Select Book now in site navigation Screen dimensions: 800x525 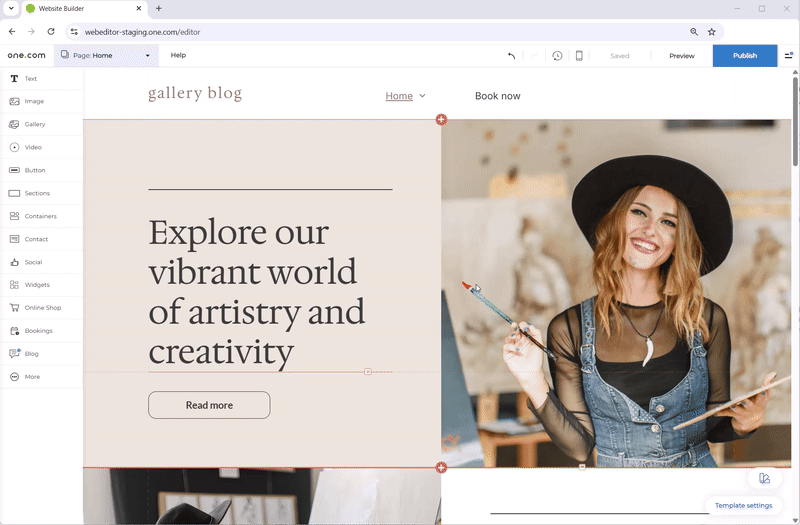pyautogui.click(x=497, y=96)
